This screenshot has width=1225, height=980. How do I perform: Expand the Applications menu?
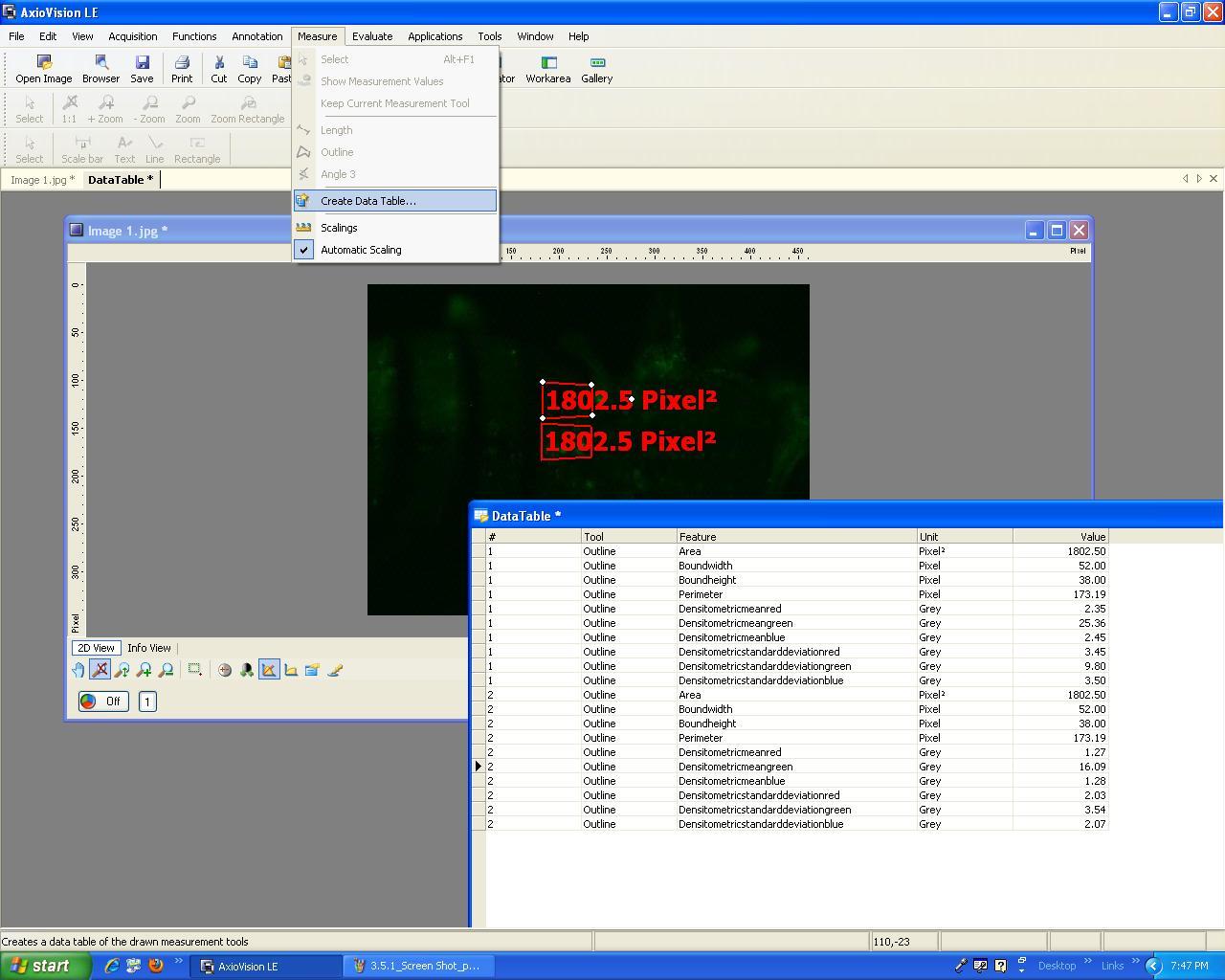pyautogui.click(x=434, y=36)
